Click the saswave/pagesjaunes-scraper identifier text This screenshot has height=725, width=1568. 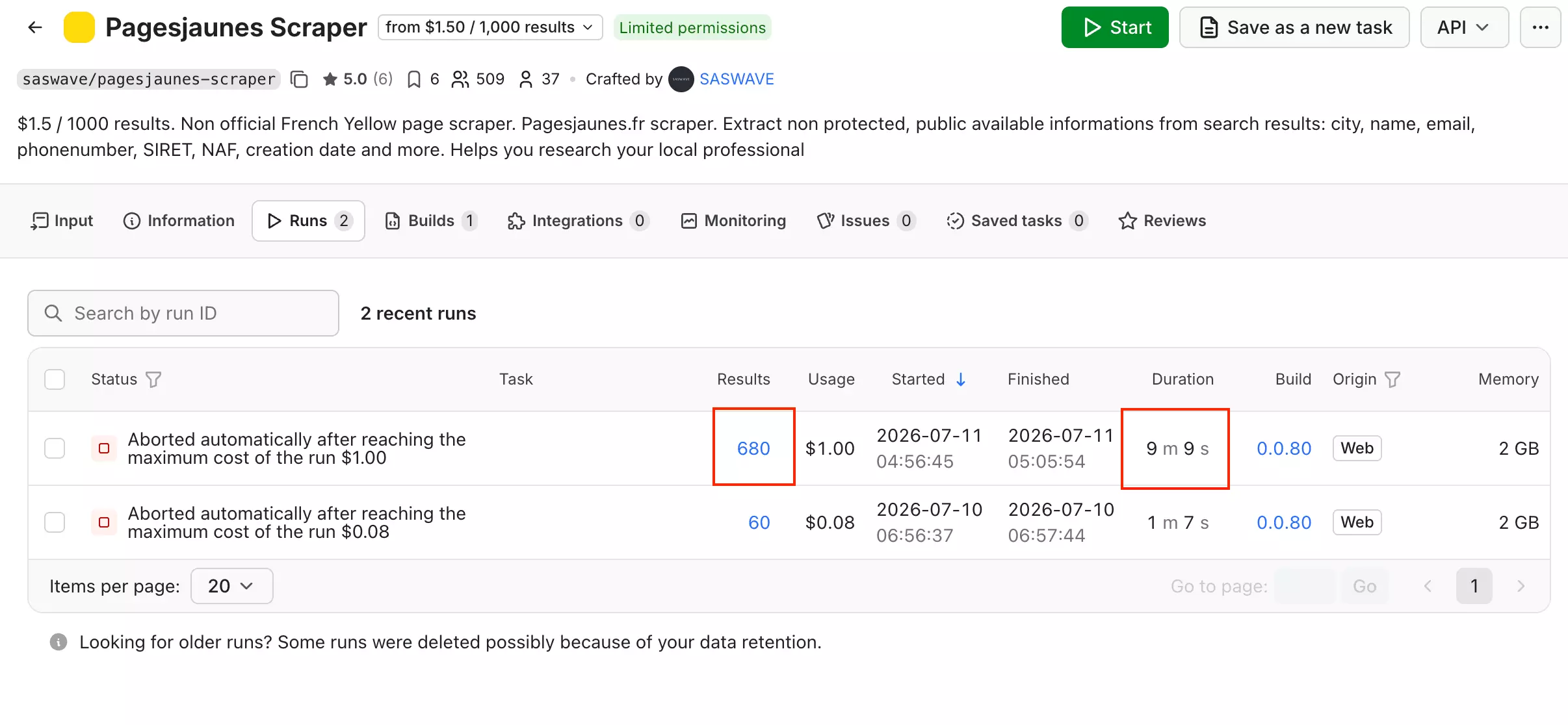click(x=149, y=79)
